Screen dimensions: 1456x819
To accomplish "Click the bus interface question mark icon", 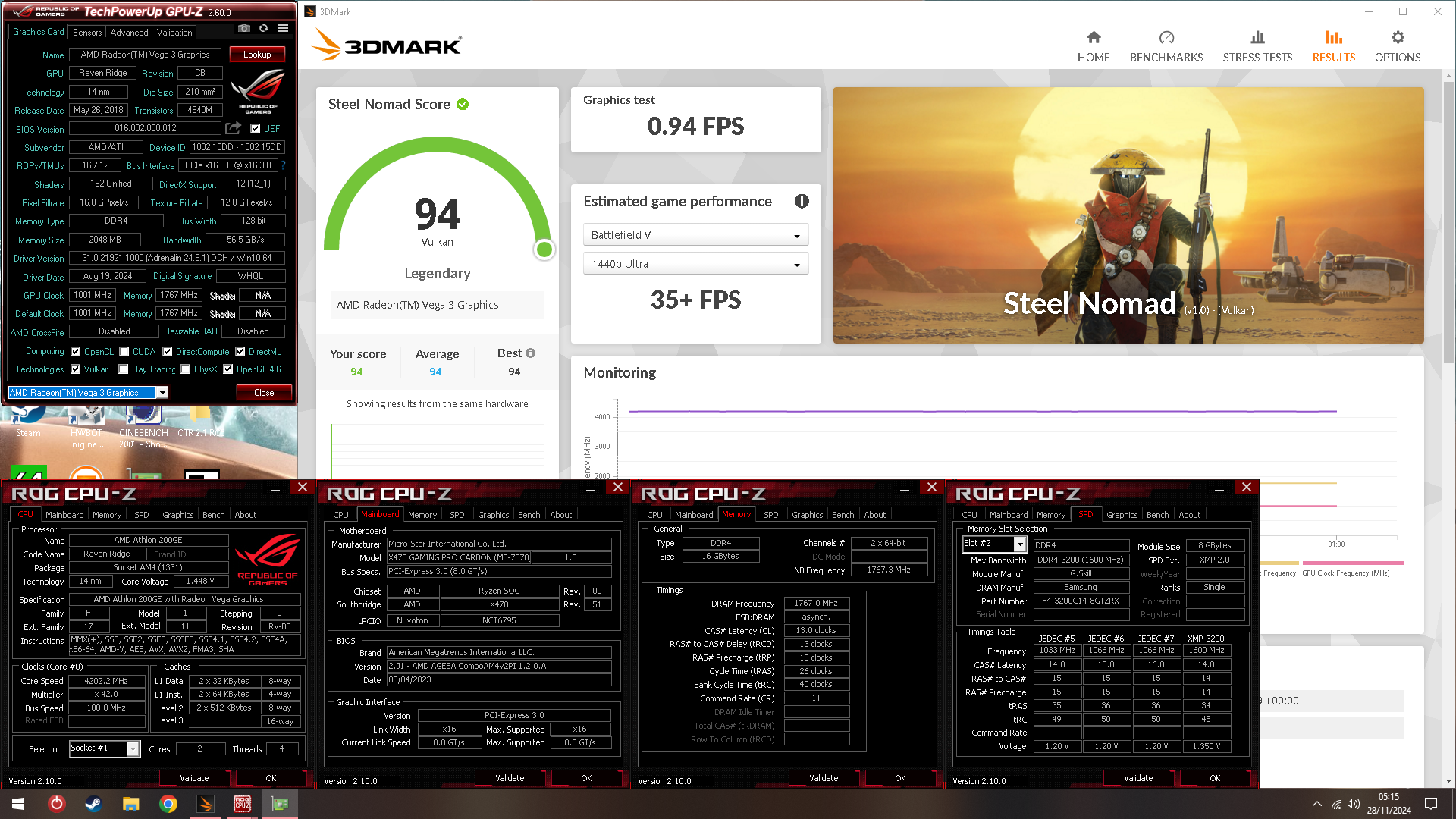I will point(284,165).
